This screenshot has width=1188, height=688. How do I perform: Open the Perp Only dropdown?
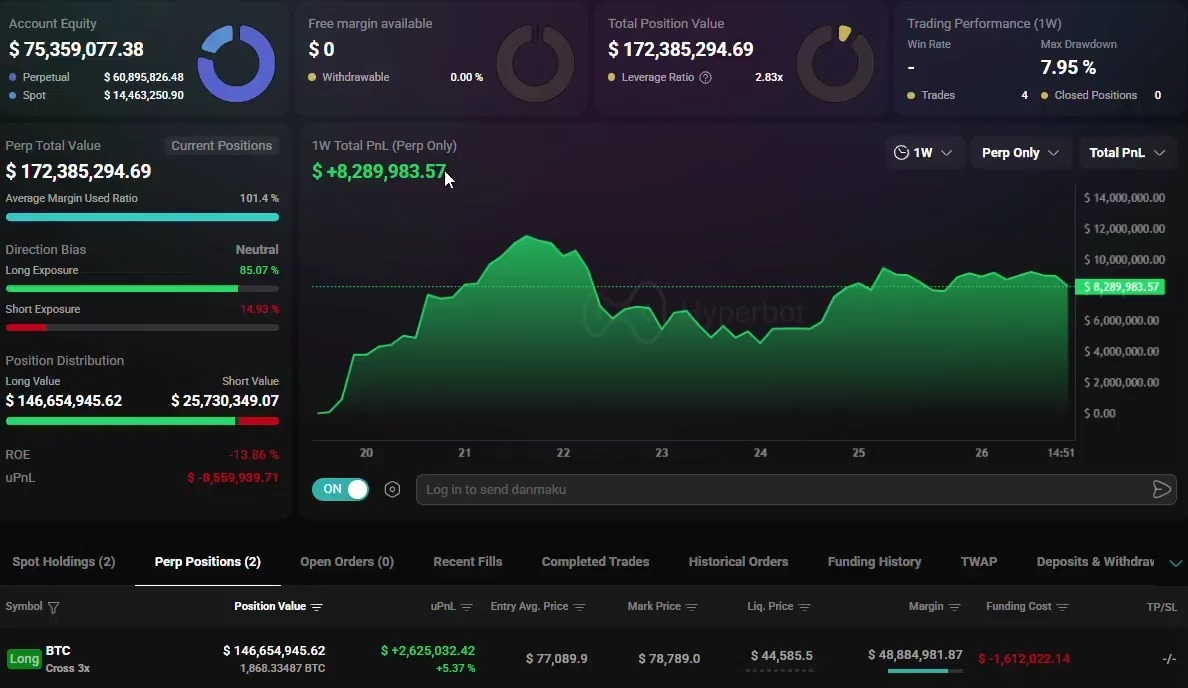point(1020,152)
